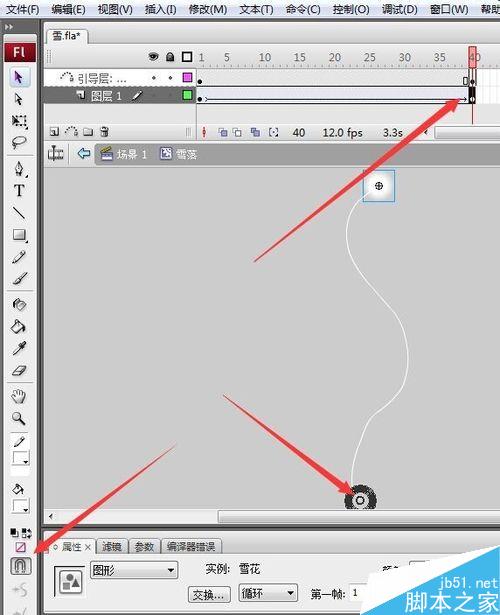Toggle lock dot of guide layer 引导层
The height and width of the screenshot is (615, 500).
[x=170, y=78]
